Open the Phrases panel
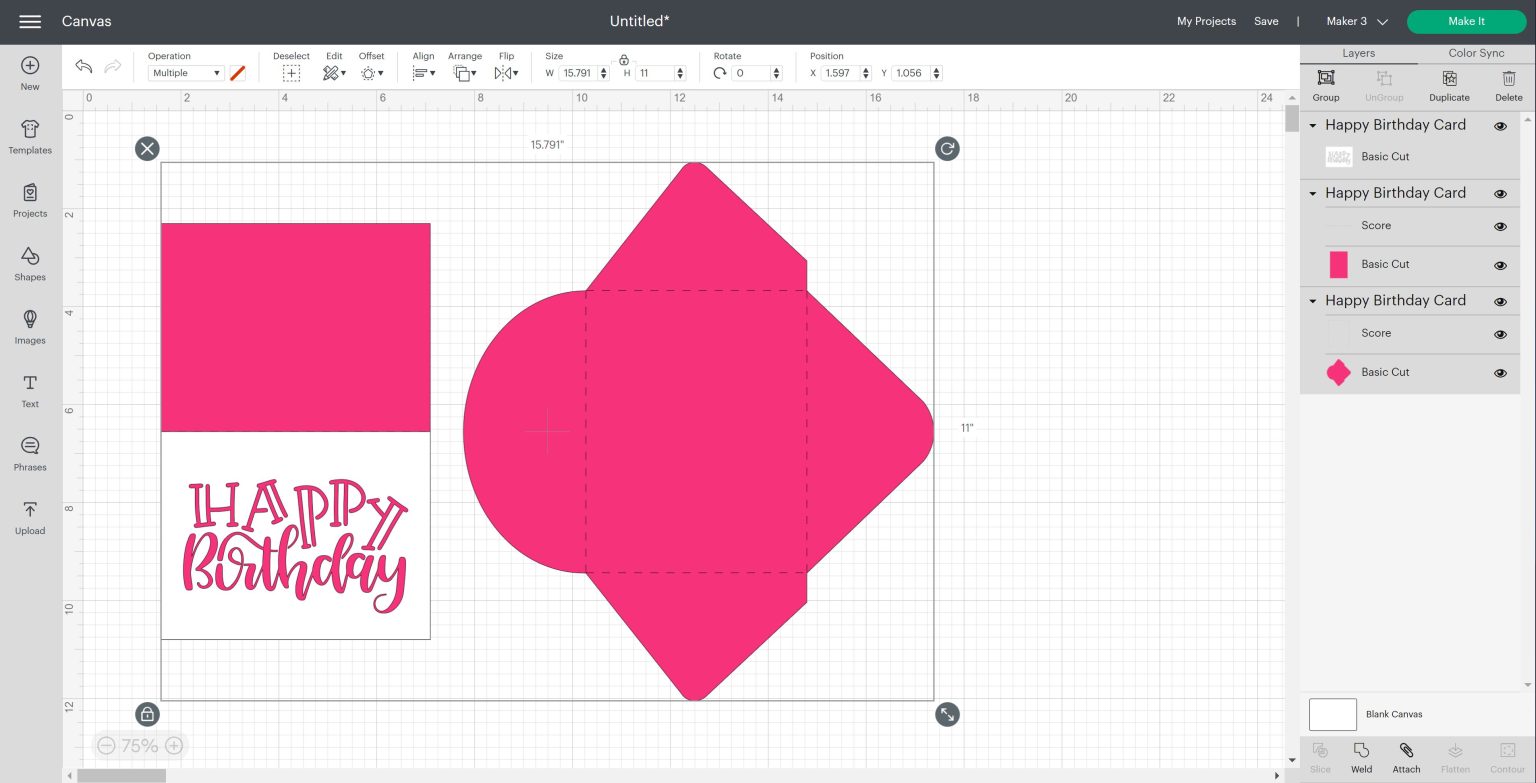Screen dimensions: 1536x783 pyautogui.click(x=29, y=452)
